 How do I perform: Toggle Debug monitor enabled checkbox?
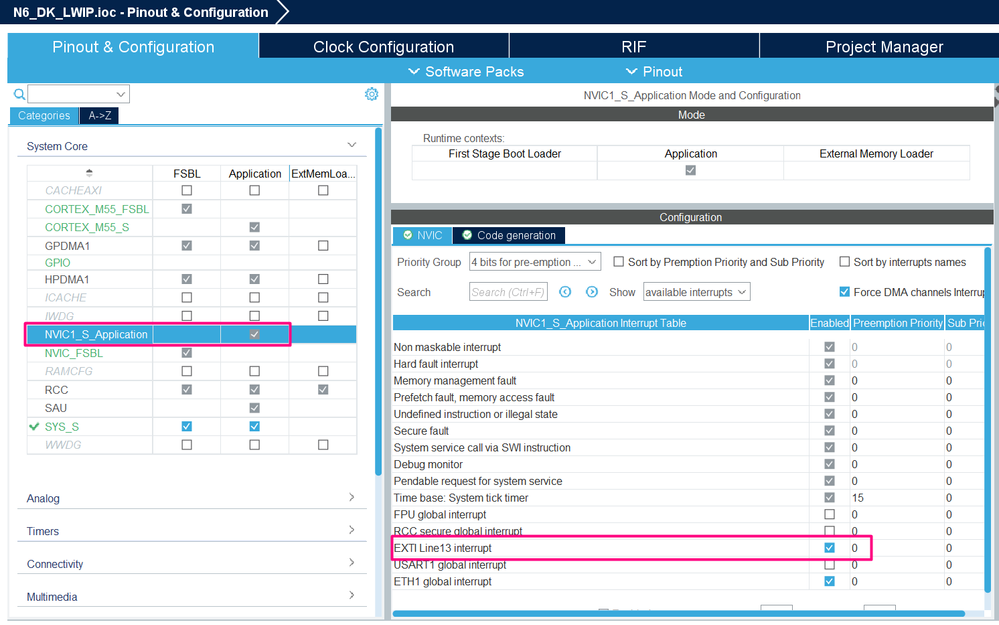pyautogui.click(x=829, y=464)
